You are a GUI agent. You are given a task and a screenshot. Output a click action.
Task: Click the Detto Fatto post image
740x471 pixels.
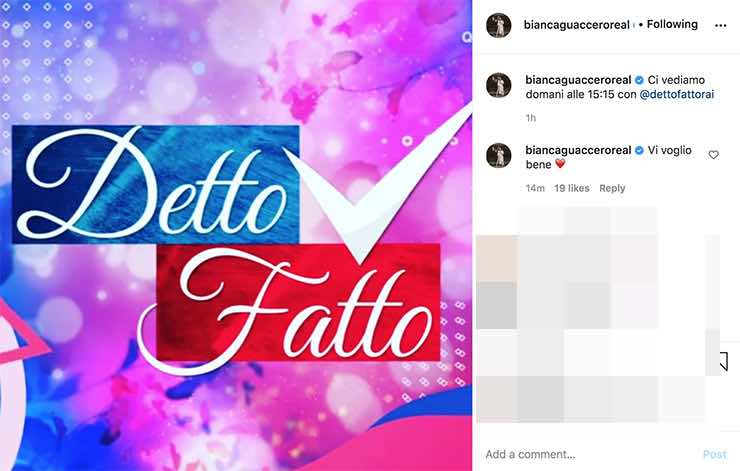pyautogui.click(x=236, y=236)
